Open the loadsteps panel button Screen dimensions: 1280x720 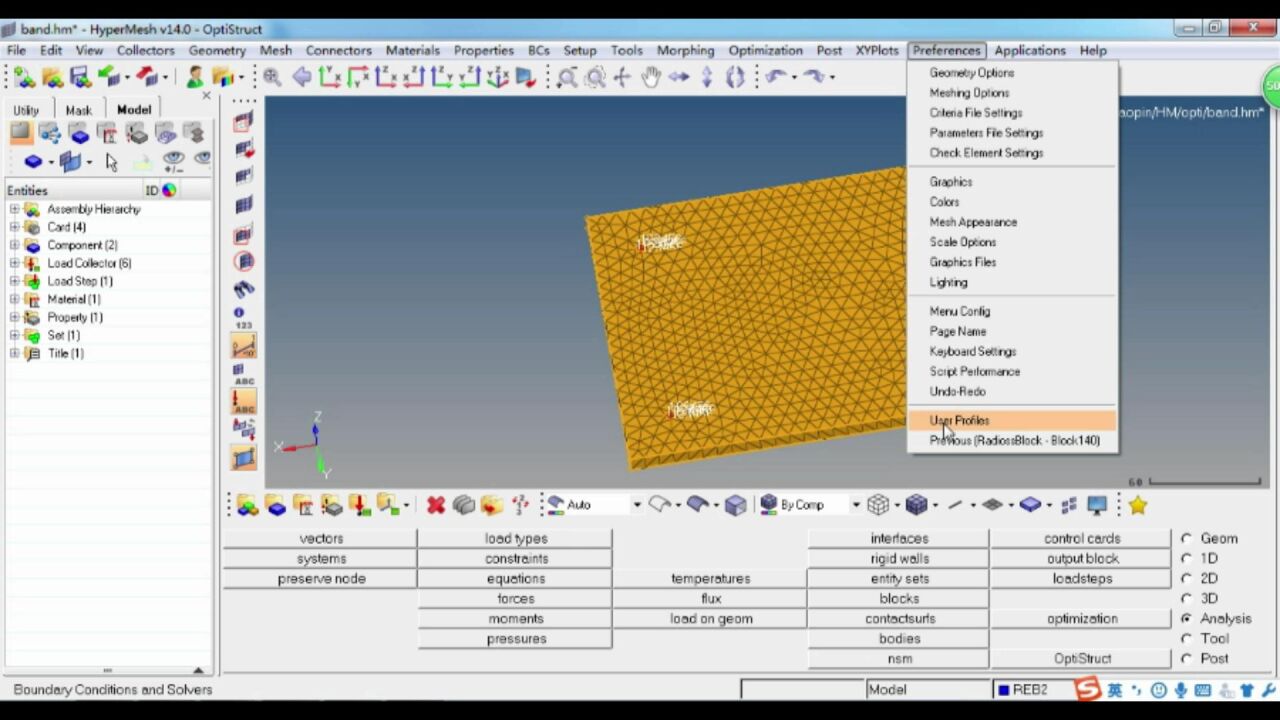[x=1082, y=579]
